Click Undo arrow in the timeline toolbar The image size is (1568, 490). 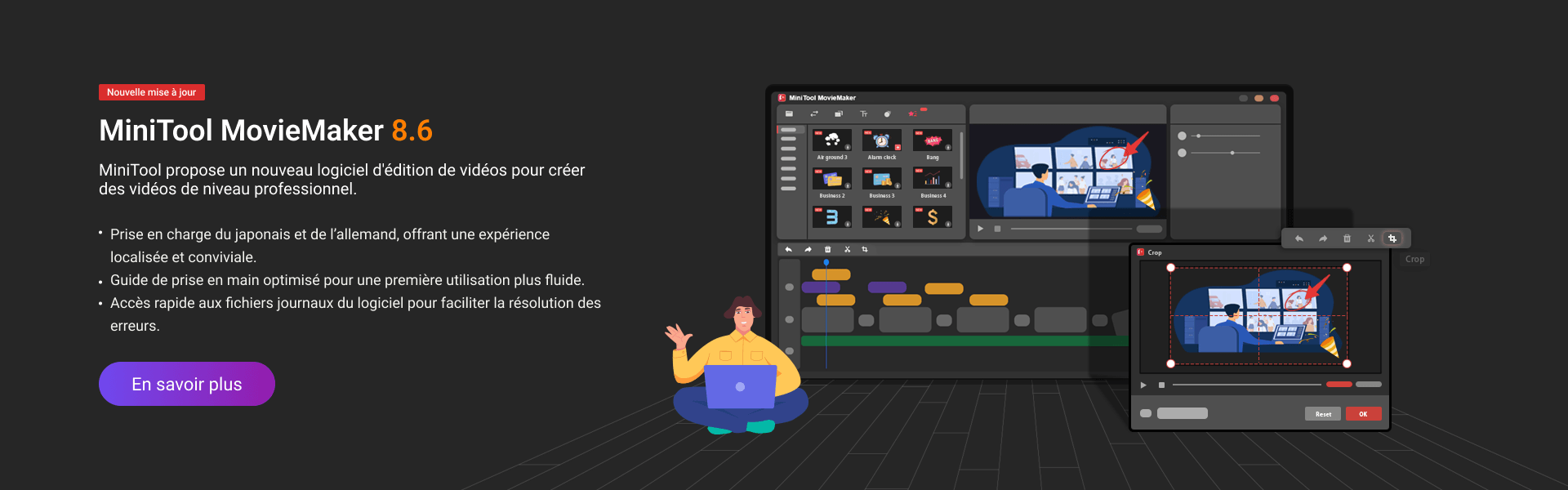point(788,249)
